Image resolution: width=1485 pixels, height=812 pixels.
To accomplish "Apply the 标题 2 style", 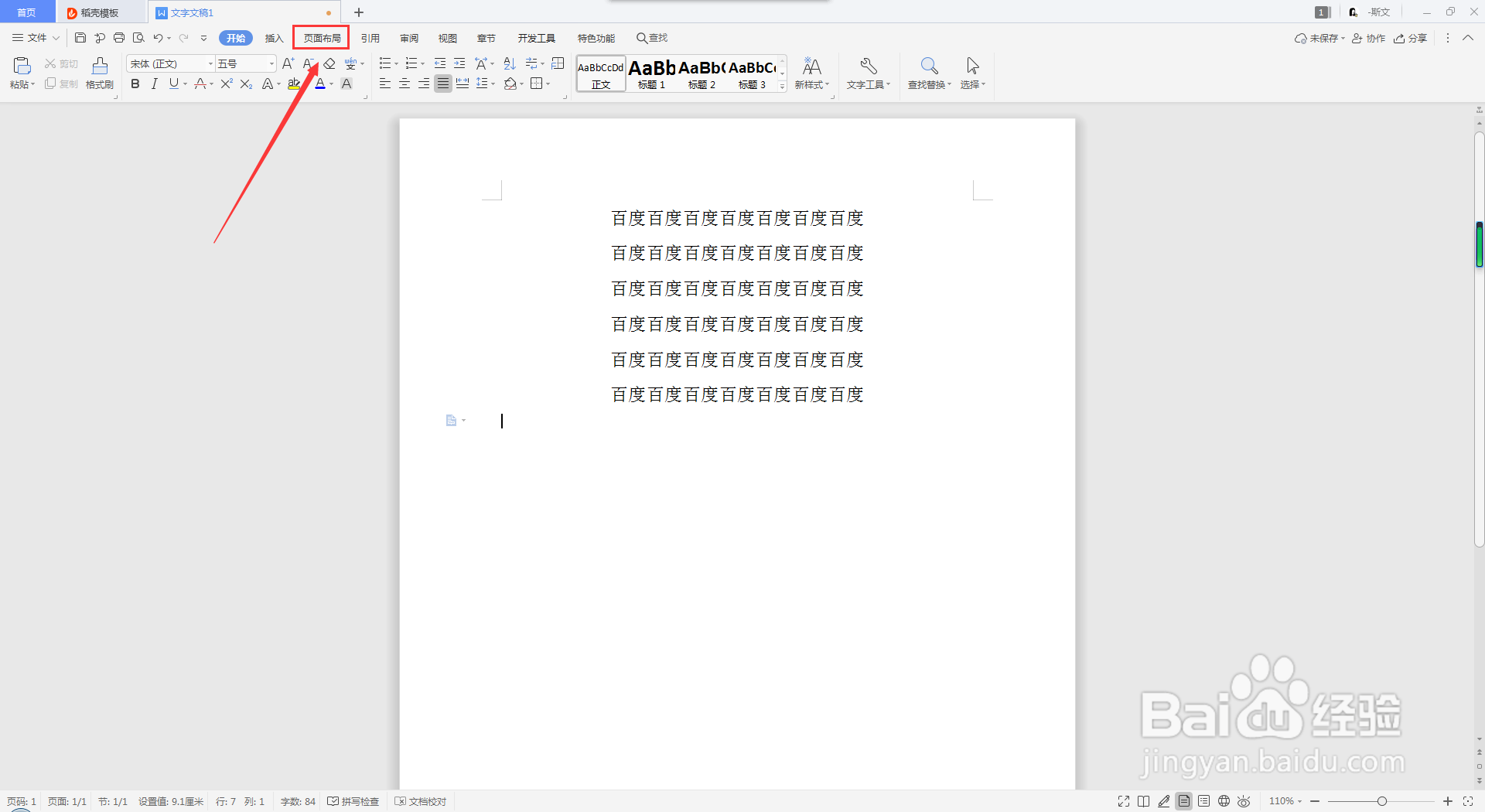I will pyautogui.click(x=702, y=74).
